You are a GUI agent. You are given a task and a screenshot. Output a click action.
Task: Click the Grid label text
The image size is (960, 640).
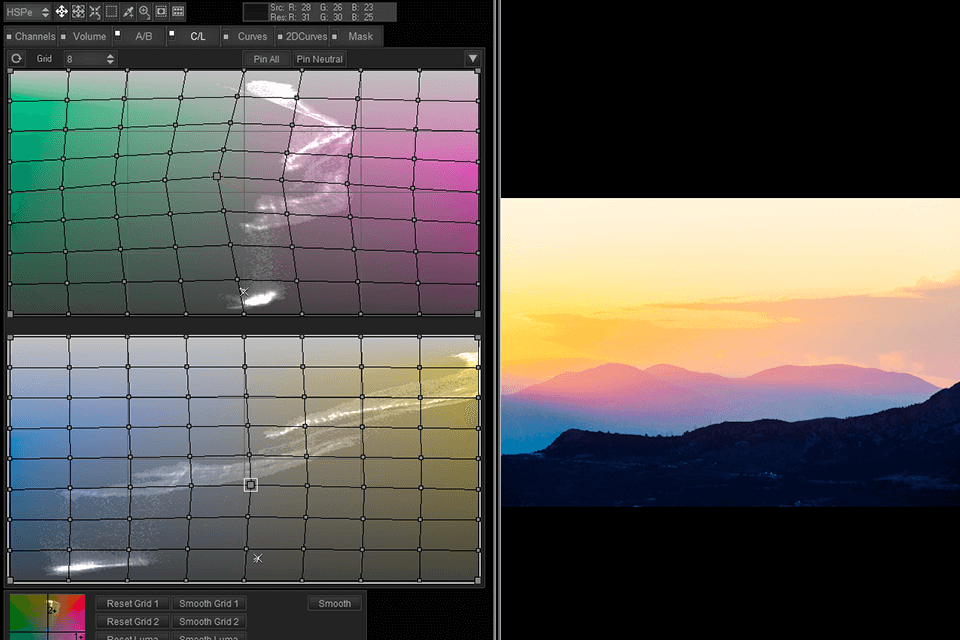click(x=44, y=59)
